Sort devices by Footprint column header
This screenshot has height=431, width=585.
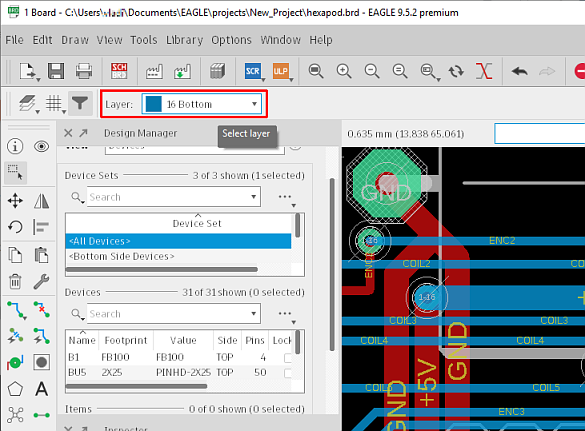(x=126, y=340)
